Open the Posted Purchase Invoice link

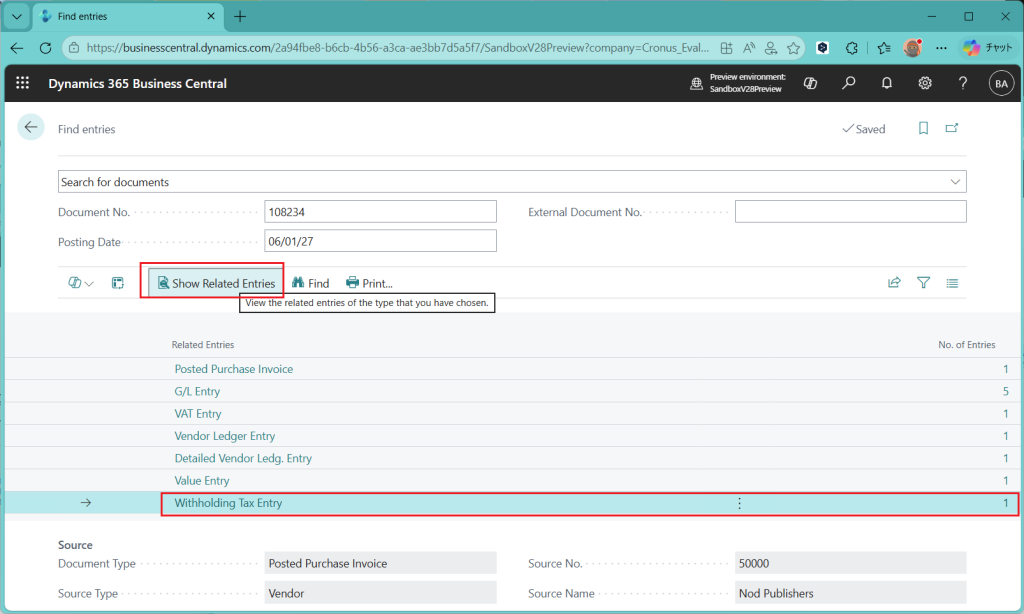[x=234, y=369]
